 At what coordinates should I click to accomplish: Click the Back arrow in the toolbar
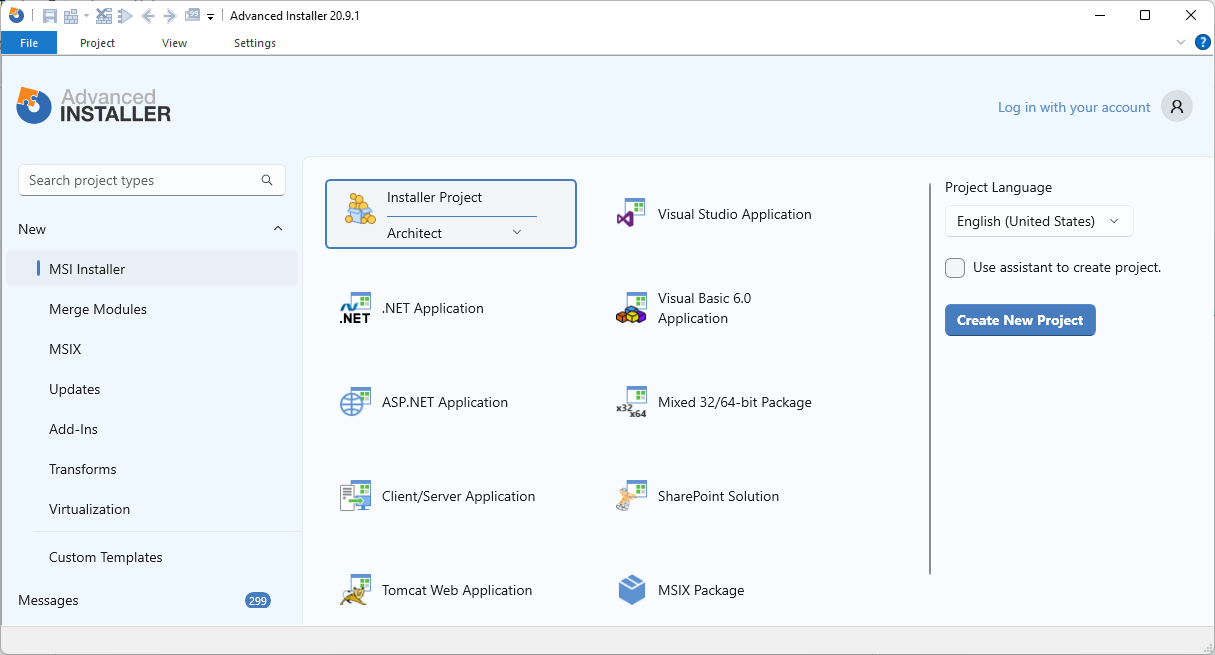[x=148, y=16]
